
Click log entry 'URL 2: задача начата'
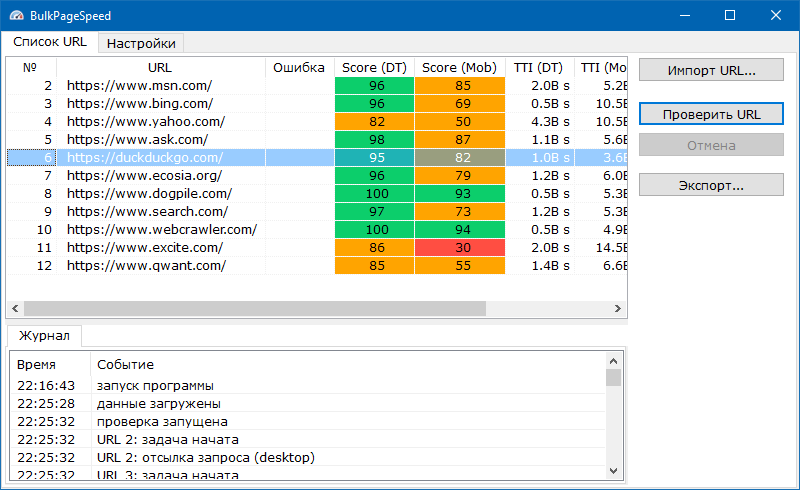click(168, 439)
